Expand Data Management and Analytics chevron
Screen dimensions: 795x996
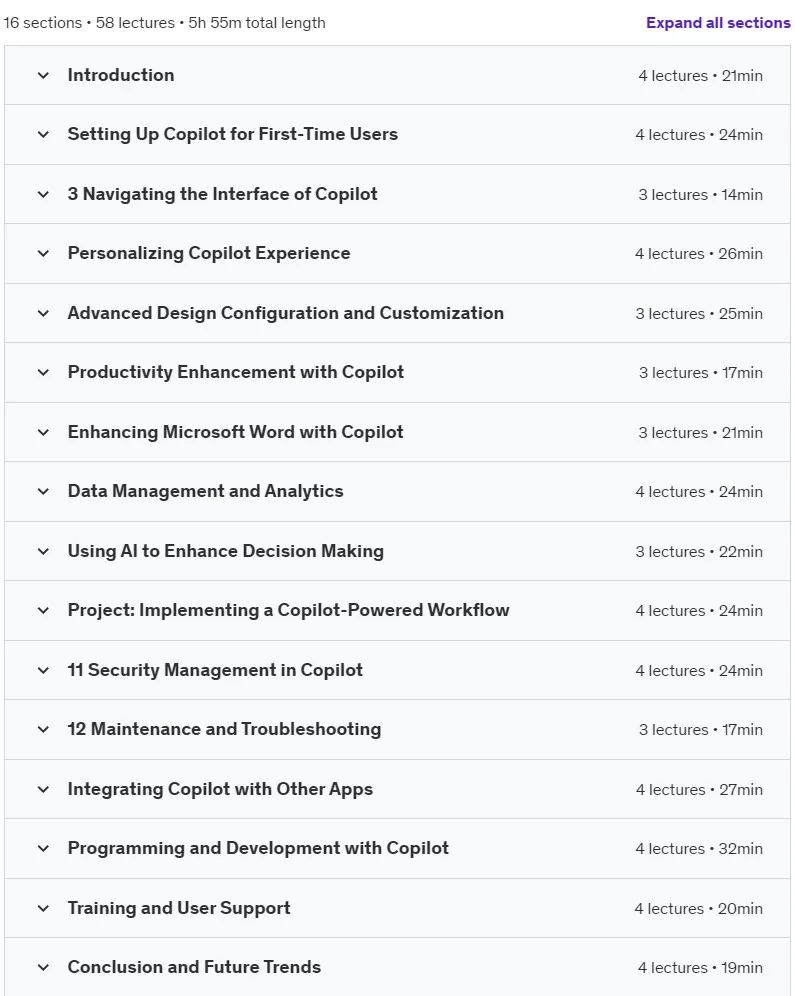pos(43,492)
